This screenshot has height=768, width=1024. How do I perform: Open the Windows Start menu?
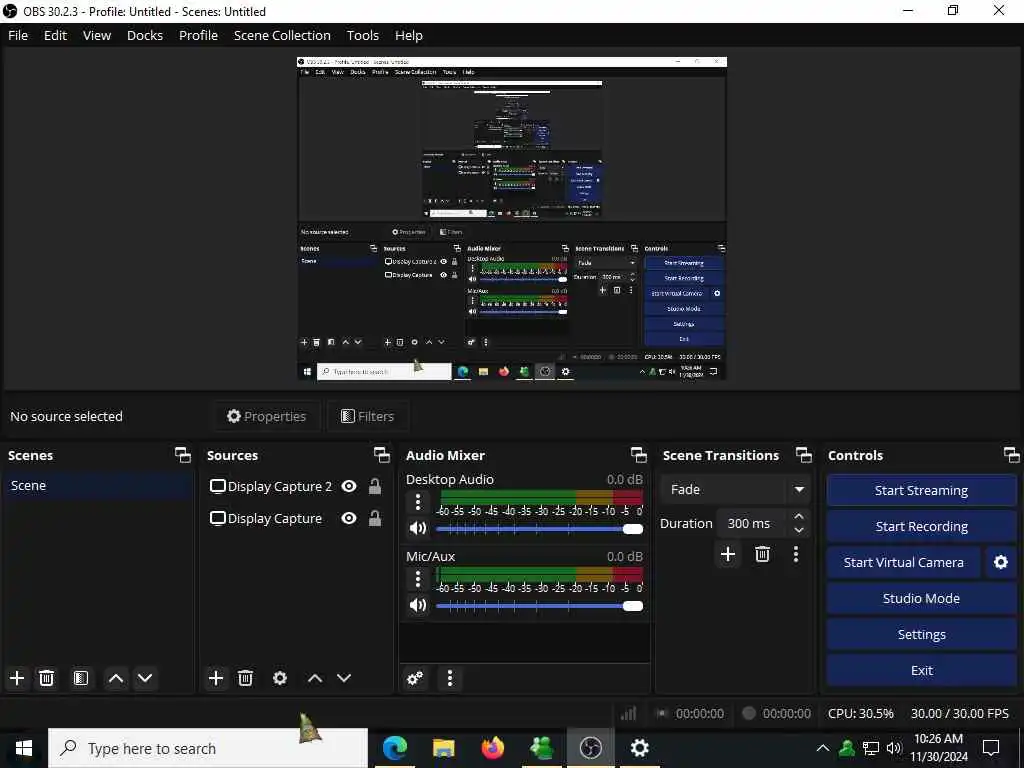(x=24, y=748)
